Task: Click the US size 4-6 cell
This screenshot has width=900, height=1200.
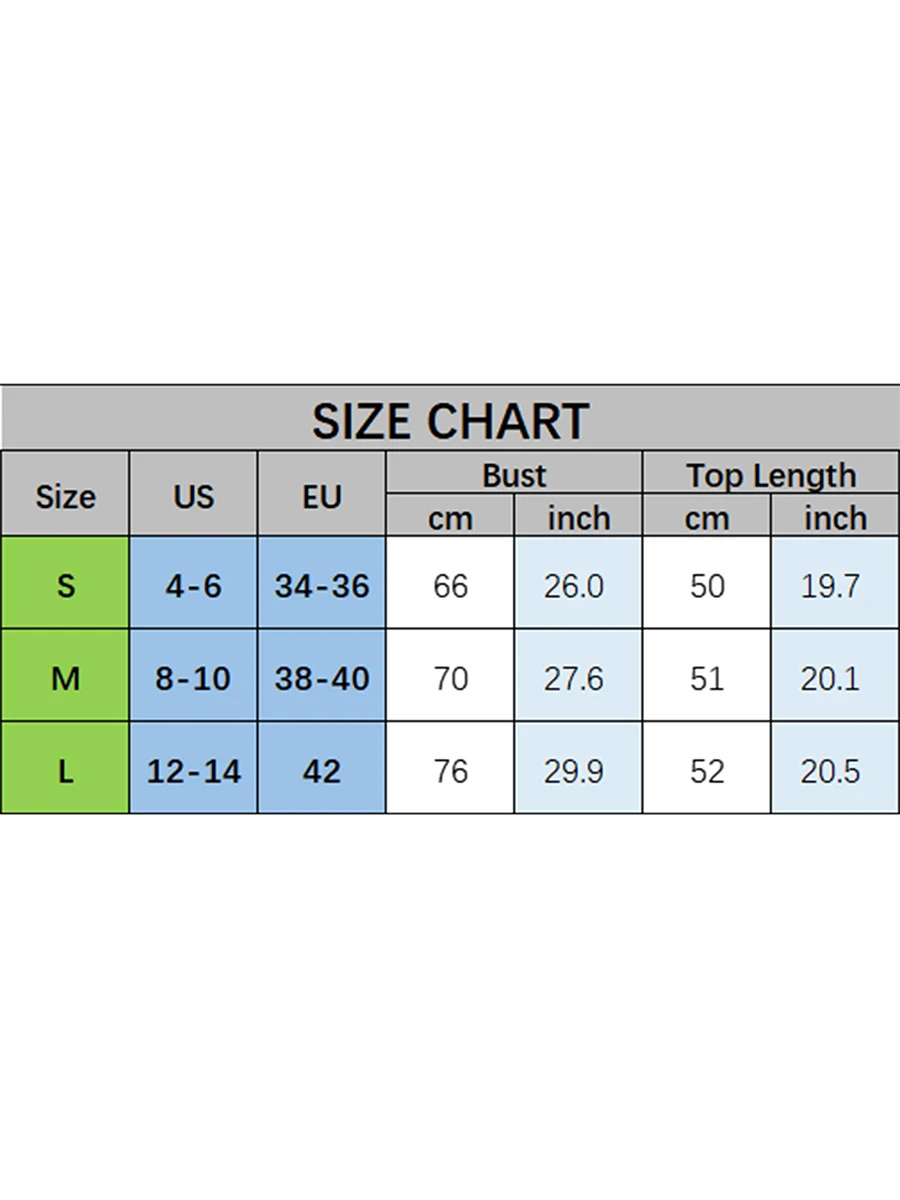Action: click(193, 584)
